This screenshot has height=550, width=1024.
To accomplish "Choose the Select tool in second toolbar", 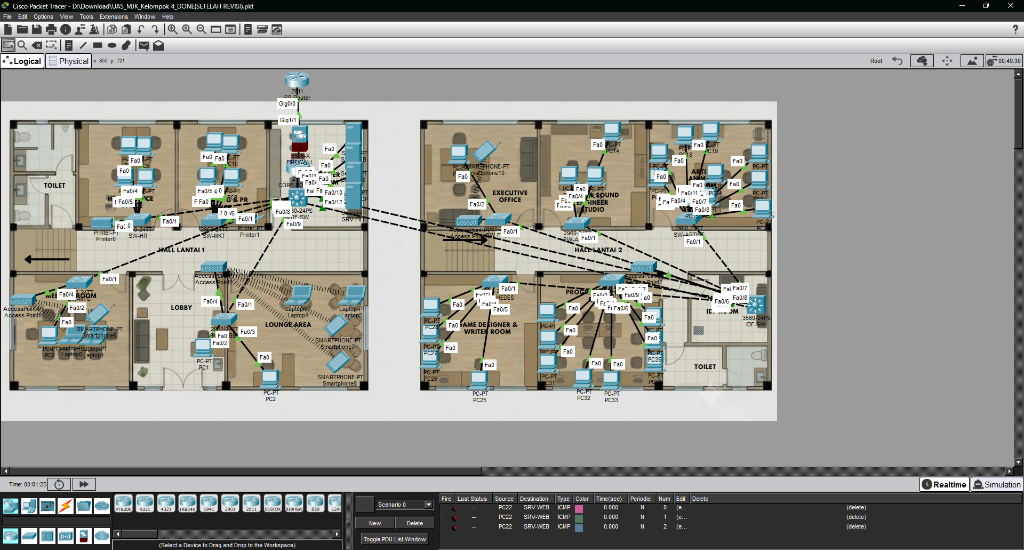I will coord(8,45).
